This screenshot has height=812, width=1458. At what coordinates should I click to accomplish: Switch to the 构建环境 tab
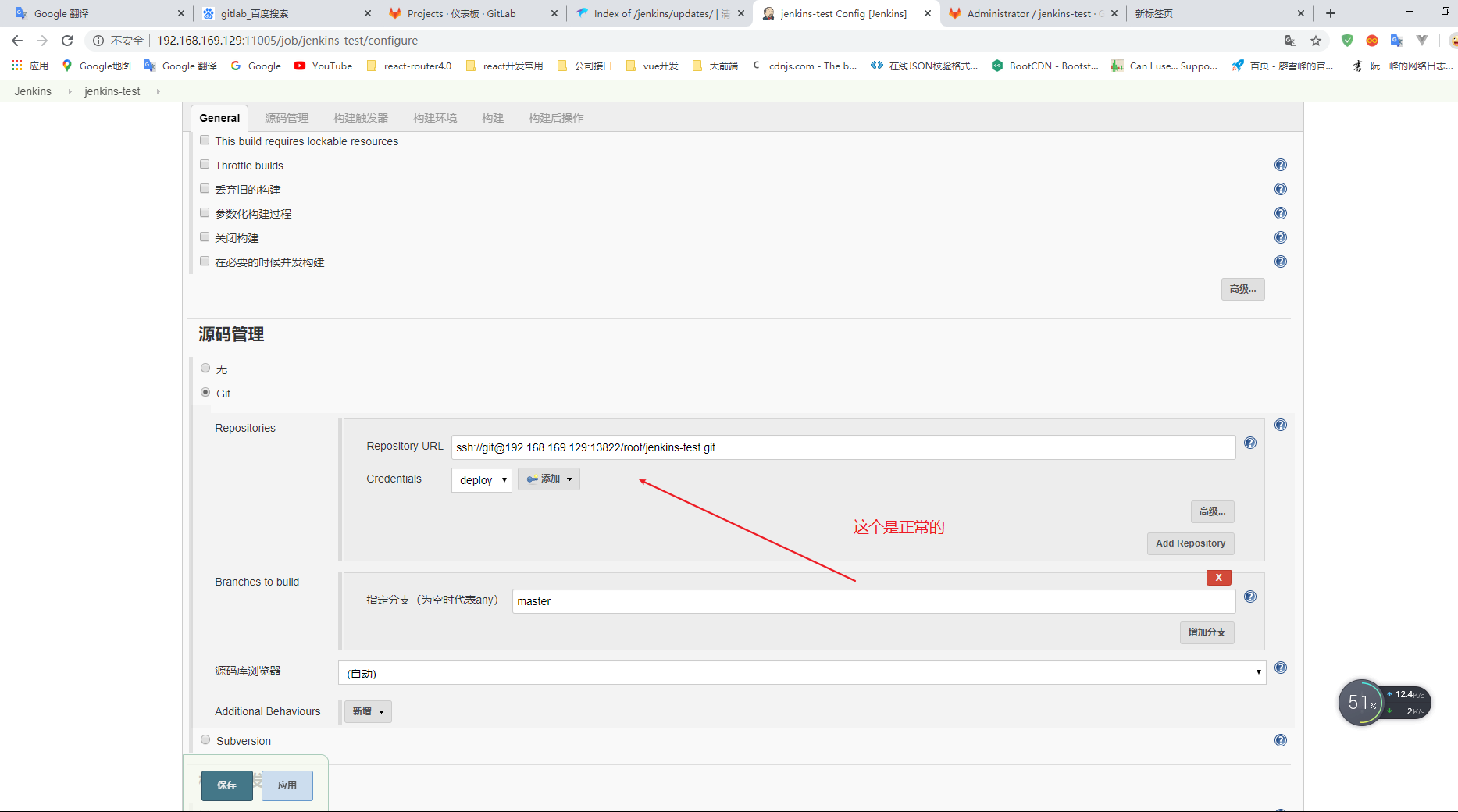(x=435, y=118)
